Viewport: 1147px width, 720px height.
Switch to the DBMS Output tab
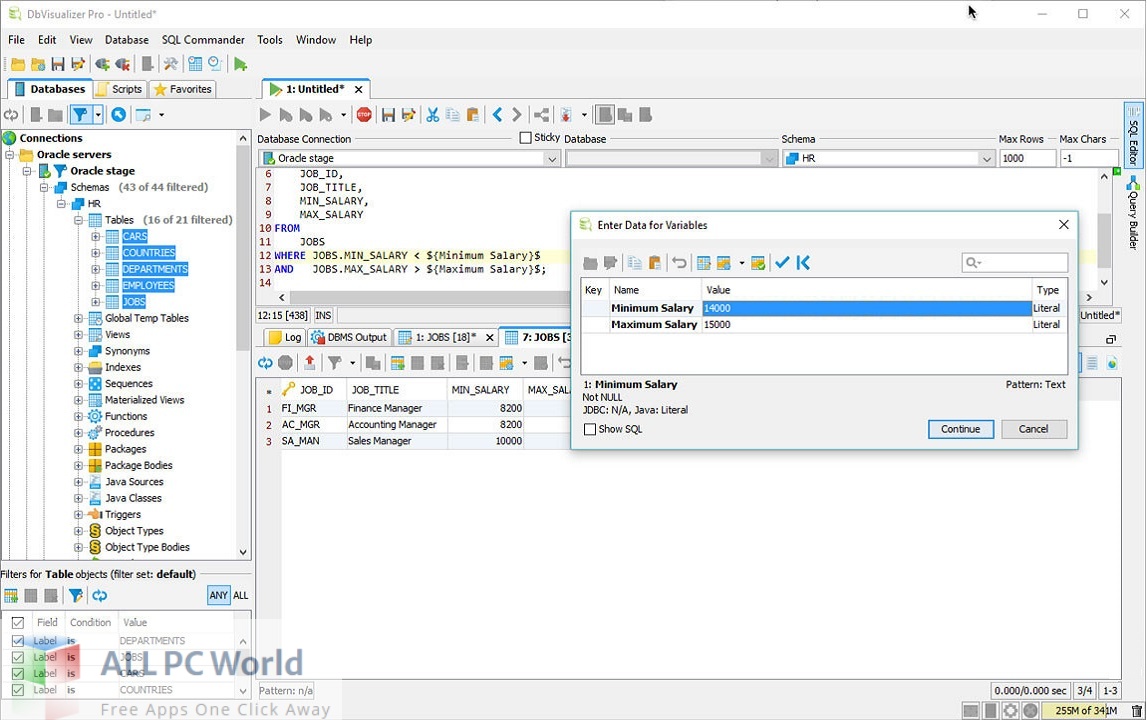pos(349,337)
